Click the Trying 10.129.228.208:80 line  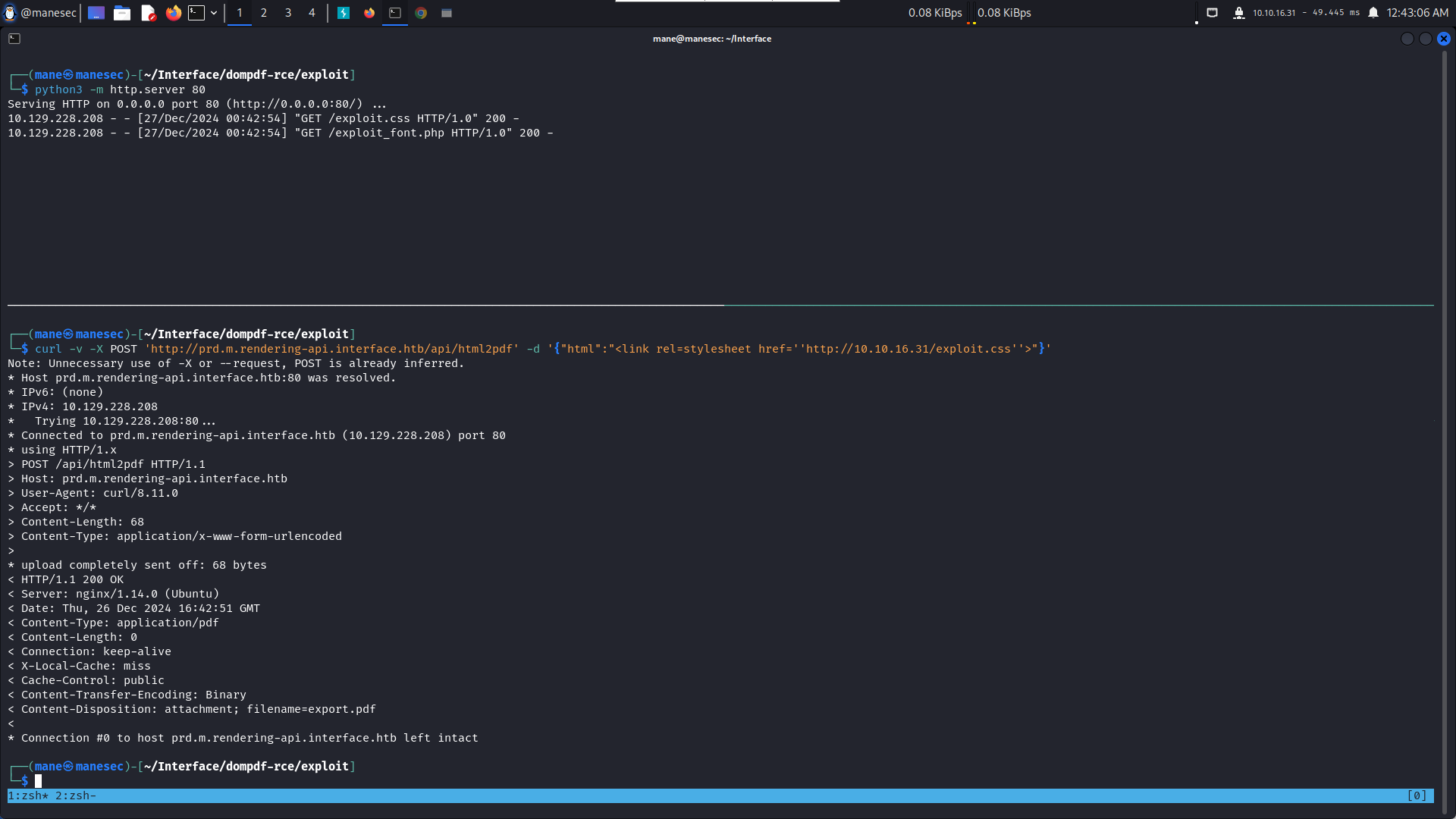[111, 421]
